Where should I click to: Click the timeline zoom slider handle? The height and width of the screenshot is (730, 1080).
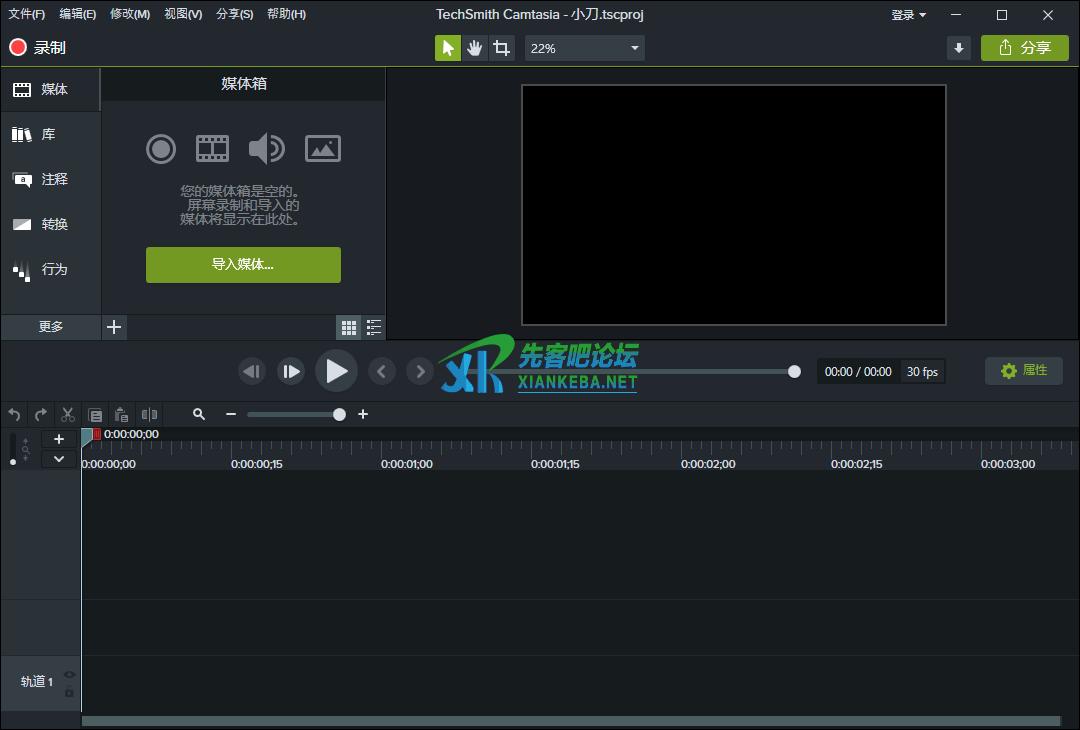point(339,414)
